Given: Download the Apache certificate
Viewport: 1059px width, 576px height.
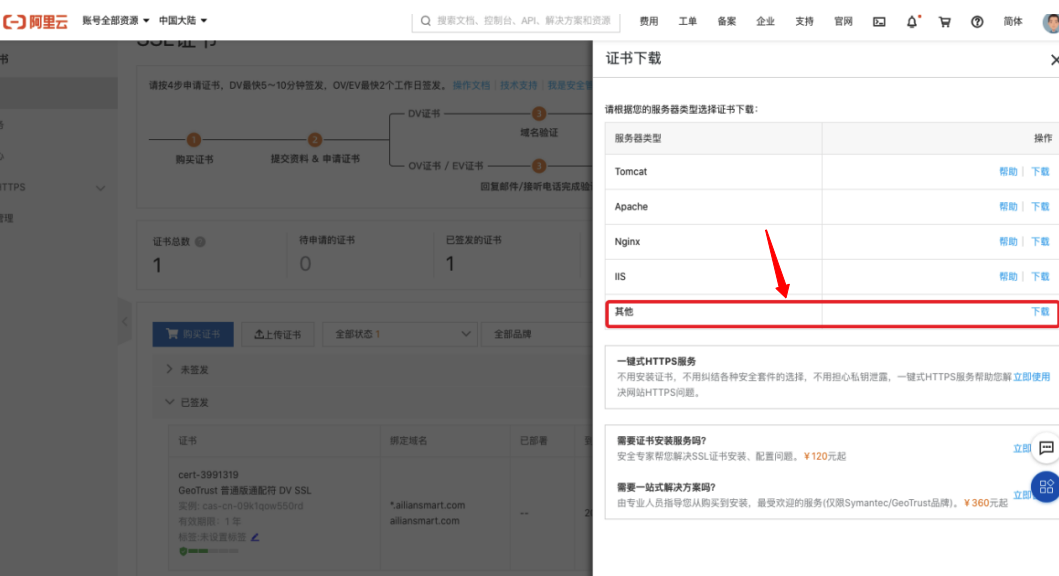Looking at the screenshot, I should pyautogui.click(x=1040, y=207).
